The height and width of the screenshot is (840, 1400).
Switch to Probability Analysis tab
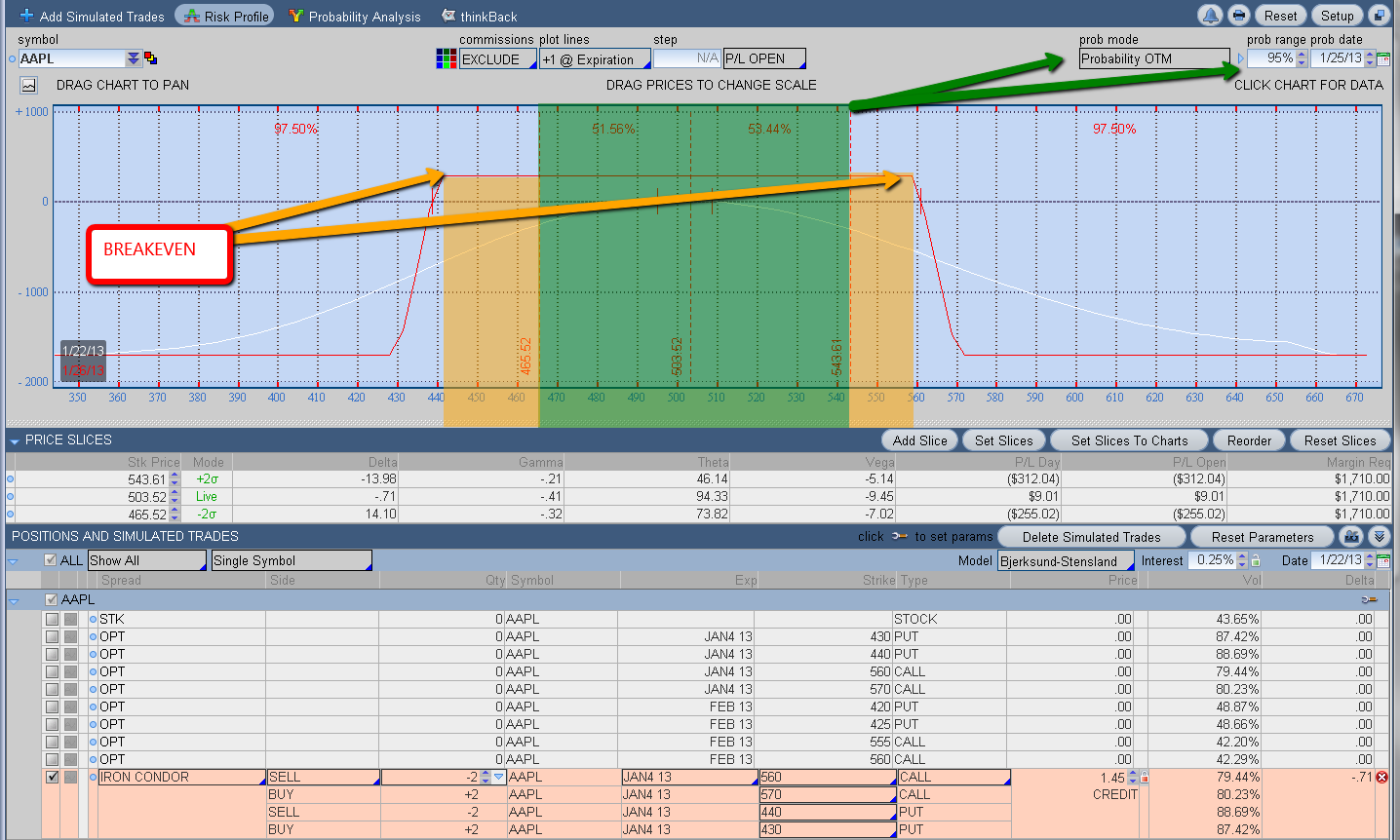[x=355, y=17]
